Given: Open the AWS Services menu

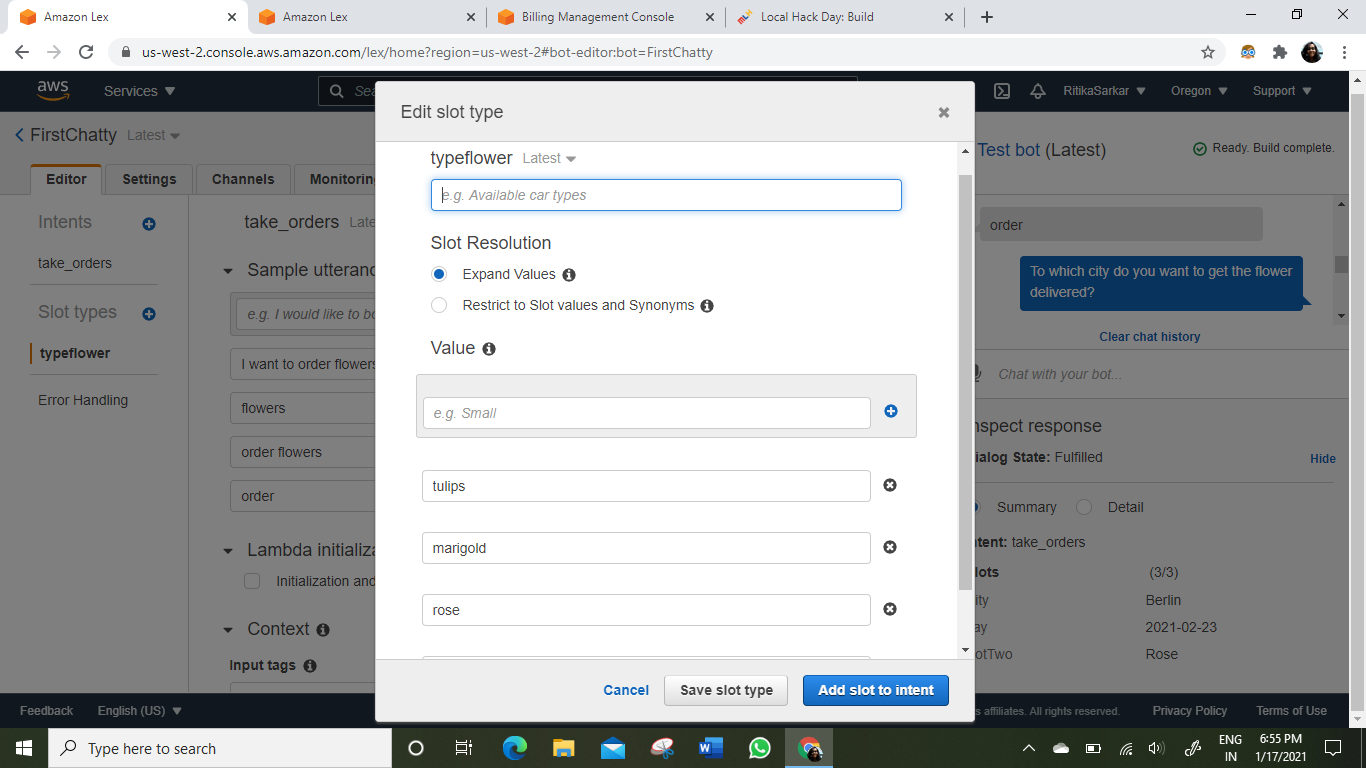Looking at the screenshot, I should coord(140,91).
